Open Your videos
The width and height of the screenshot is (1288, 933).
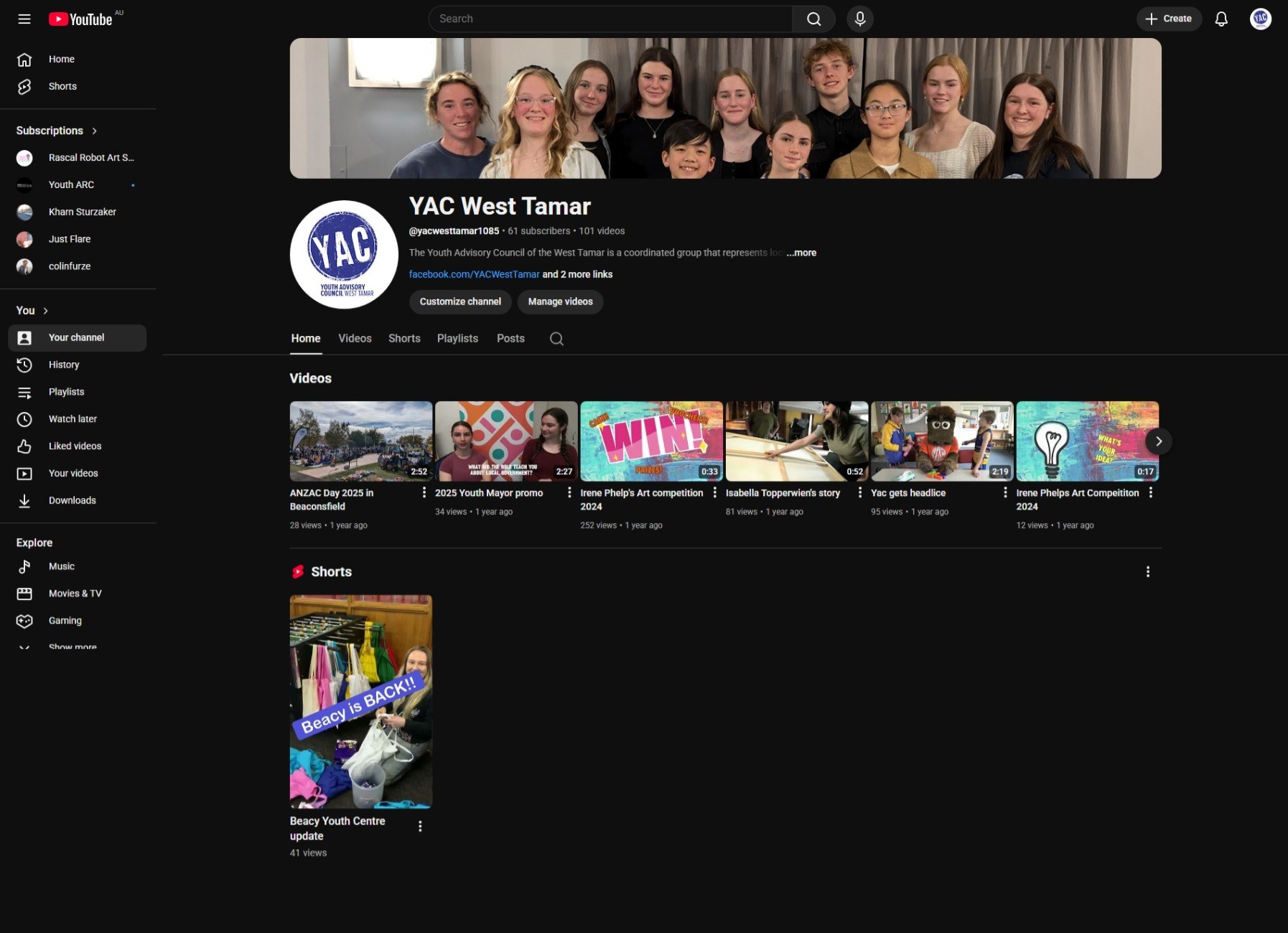(78, 474)
